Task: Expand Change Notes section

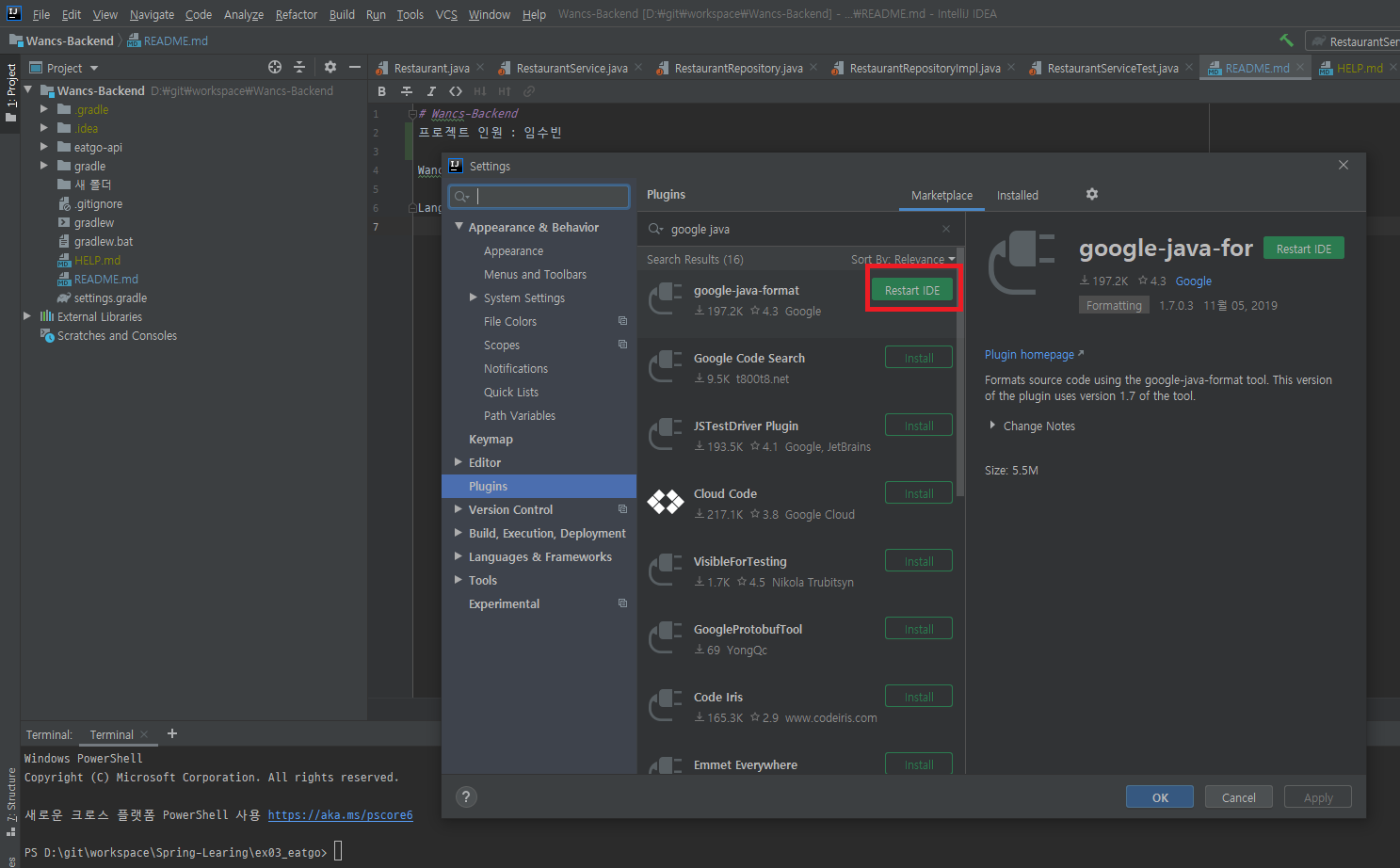Action: tap(992, 426)
